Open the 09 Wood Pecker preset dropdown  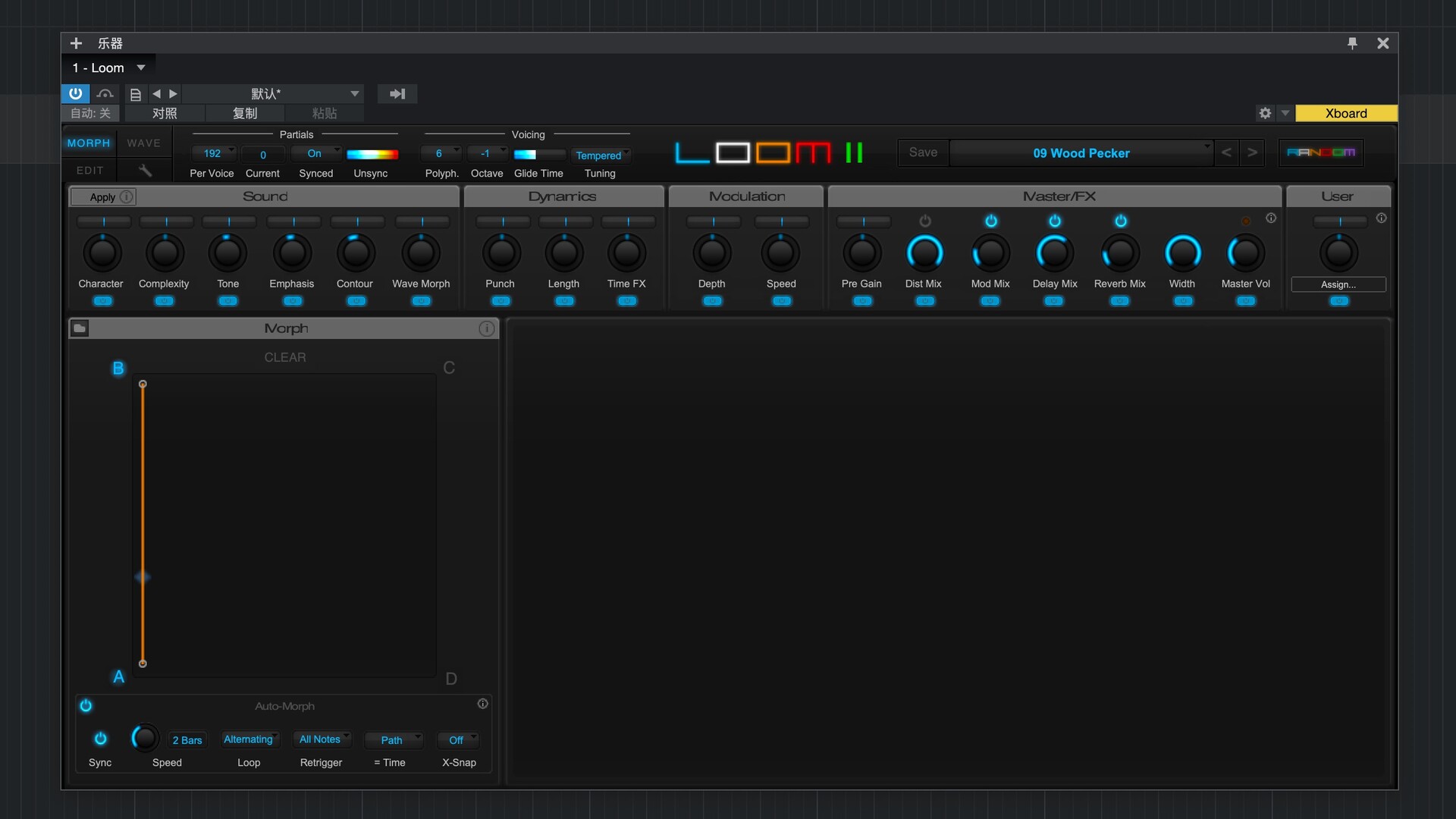pyautogui.click(x=1081, y=152)
